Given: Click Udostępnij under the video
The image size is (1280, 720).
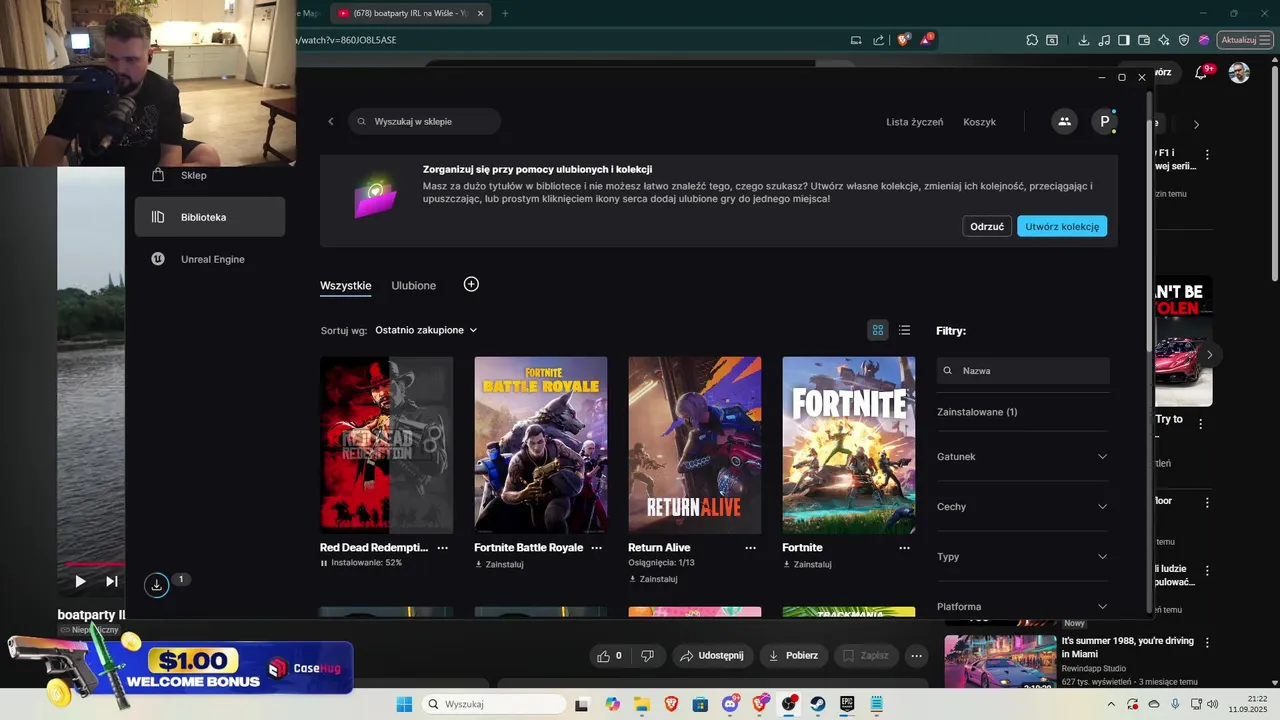Looking at the screenshot, I should tap(711, 656).
